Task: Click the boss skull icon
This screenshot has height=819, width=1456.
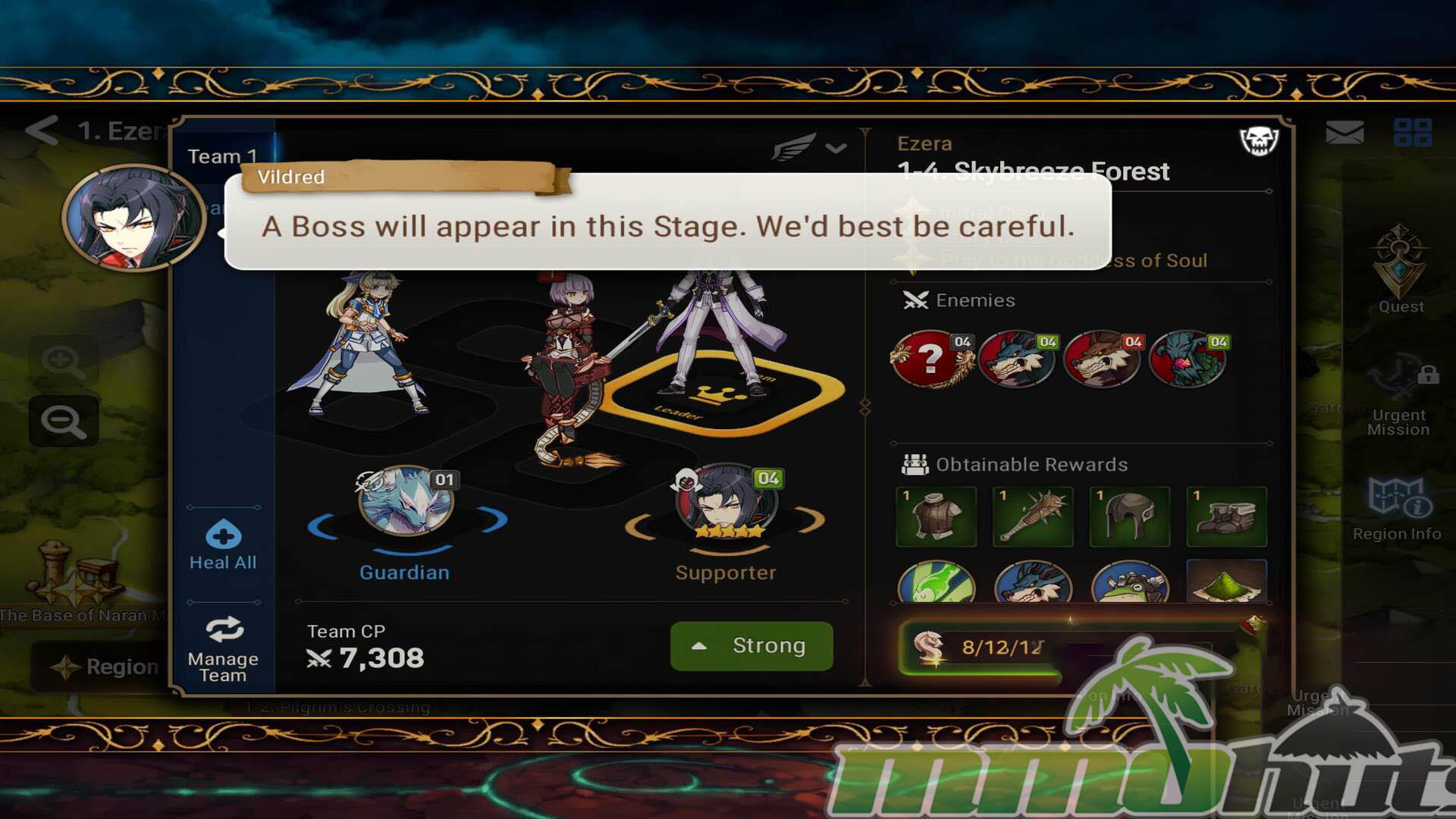Action: [x=1259, y=140]
